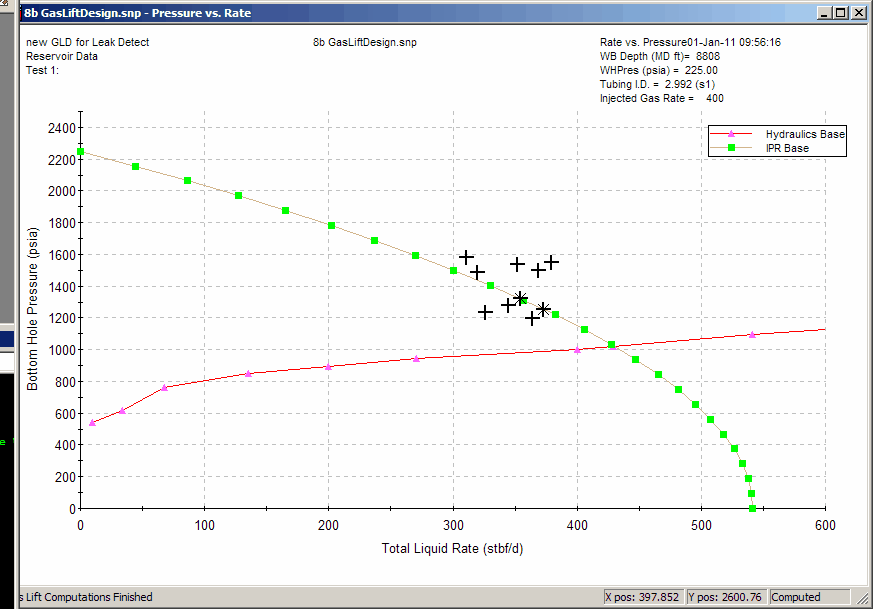The height and width of the screenshot is (609, 873).
Task: Select the Y pos field in status bar
Action: pos(725,597)
